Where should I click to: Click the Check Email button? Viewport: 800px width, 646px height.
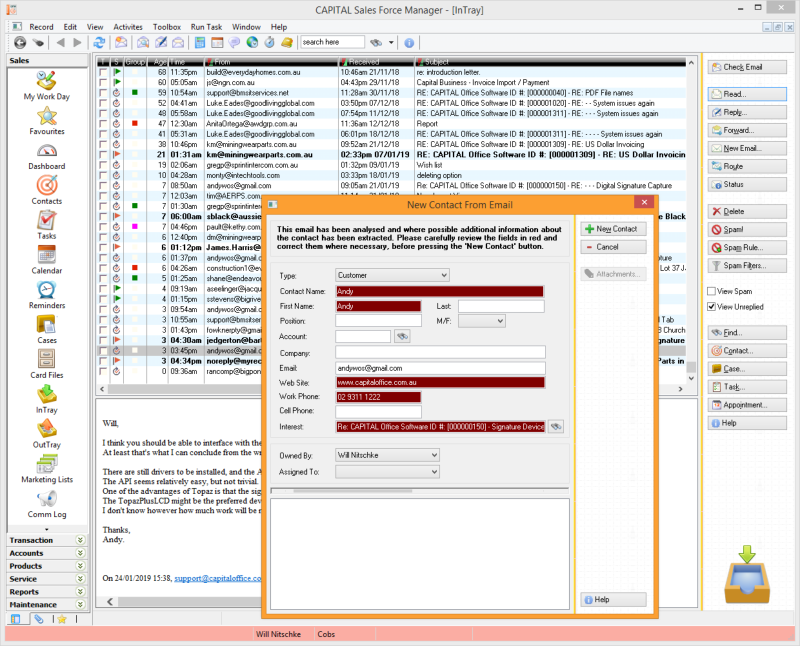click(x=747, y=67)
